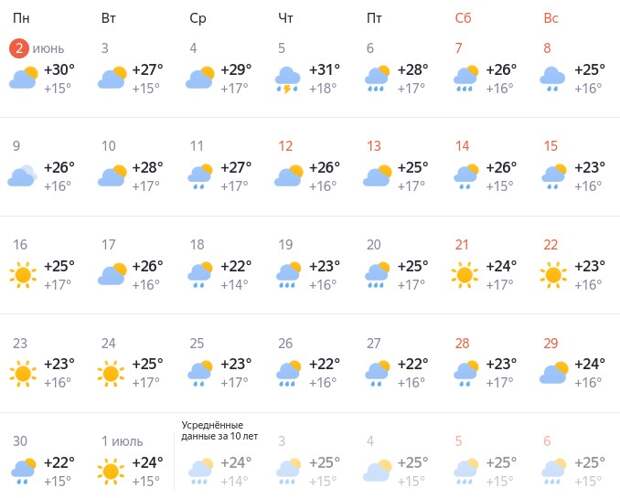
Task: Click the sun icon for 1 июль
Action: (x=111, y=471)
